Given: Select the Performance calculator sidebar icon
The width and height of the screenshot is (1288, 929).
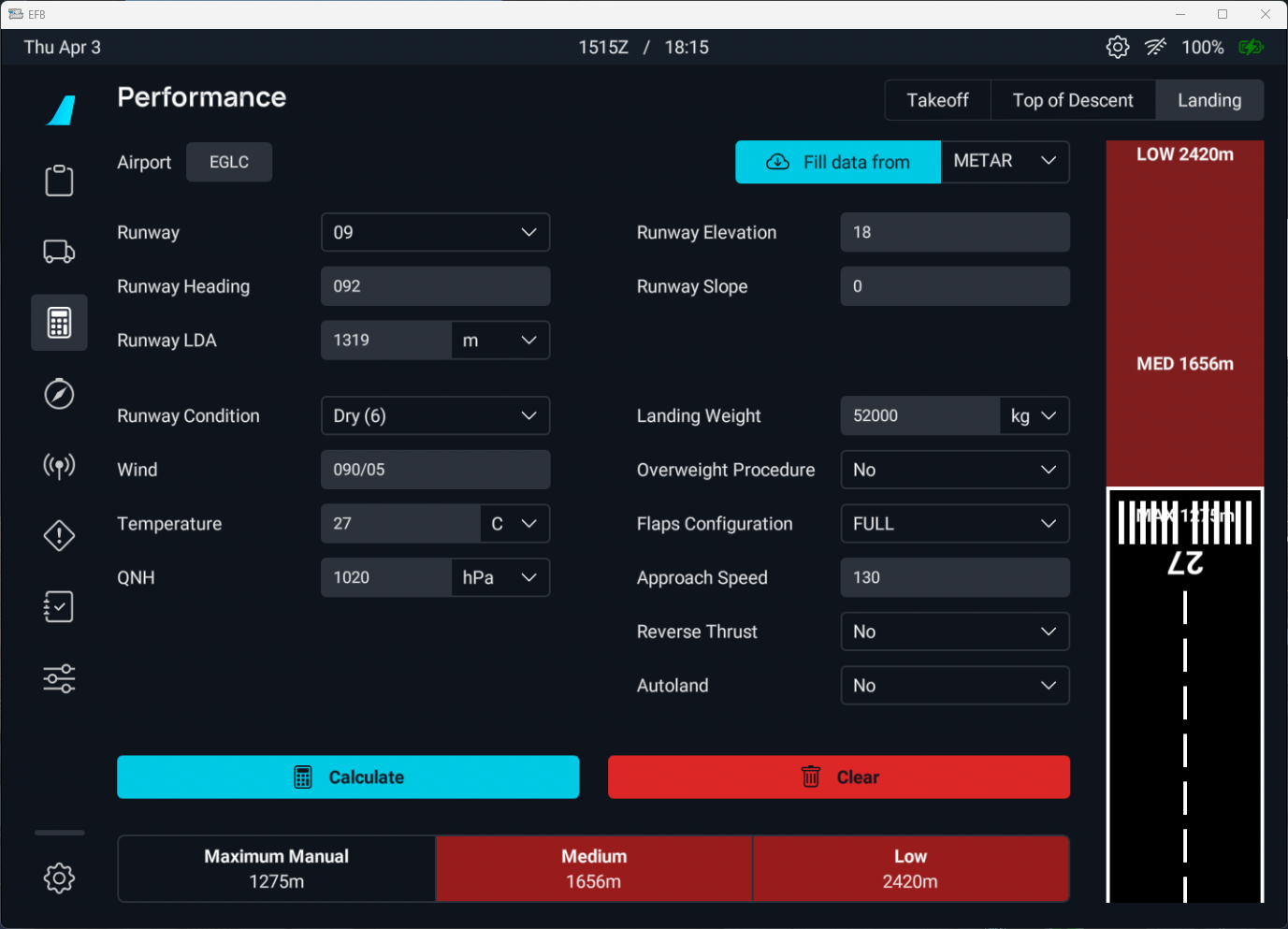Looking at the screenshot, I should (x=59, y=323).
